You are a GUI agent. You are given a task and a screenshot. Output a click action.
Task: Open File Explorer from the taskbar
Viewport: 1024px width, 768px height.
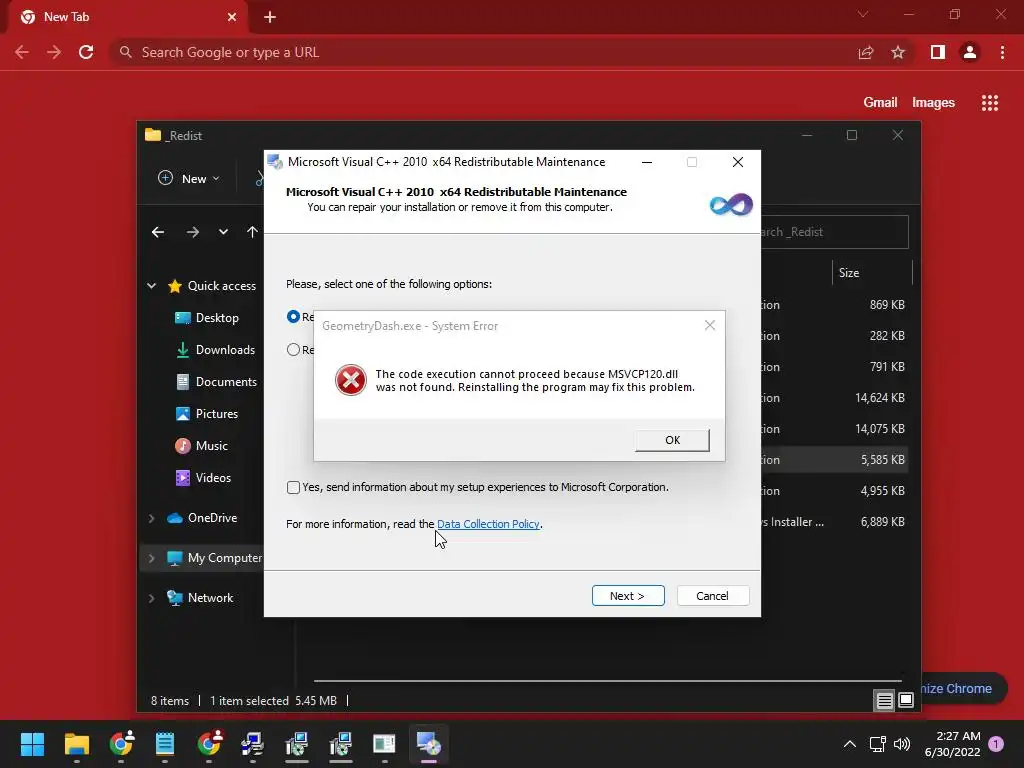coord(76,744)
